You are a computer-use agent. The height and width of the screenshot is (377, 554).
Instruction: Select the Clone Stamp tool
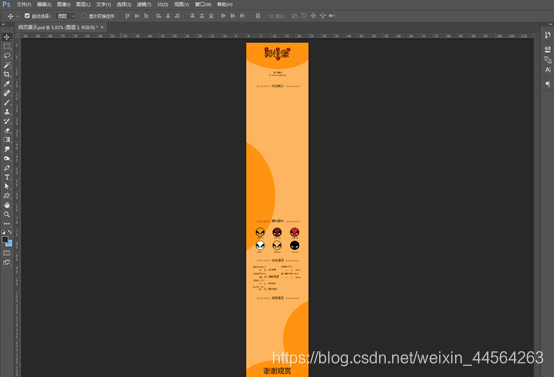click(x=7, y=112)
